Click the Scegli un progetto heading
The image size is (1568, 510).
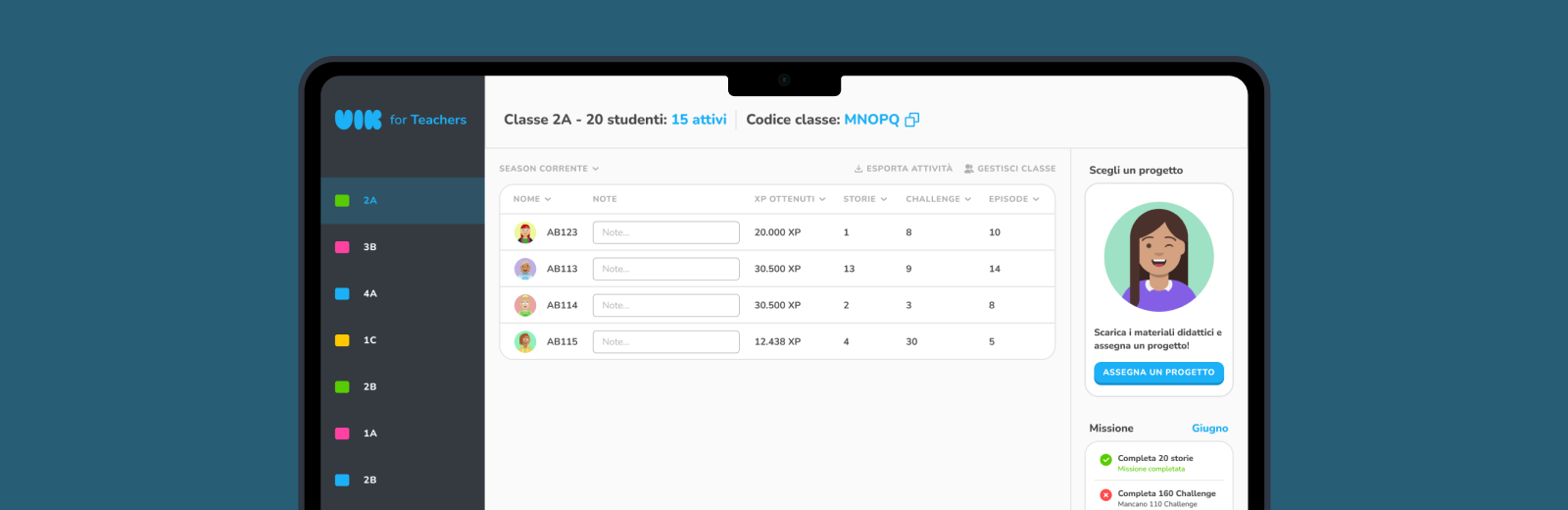tap(1136, 171)
